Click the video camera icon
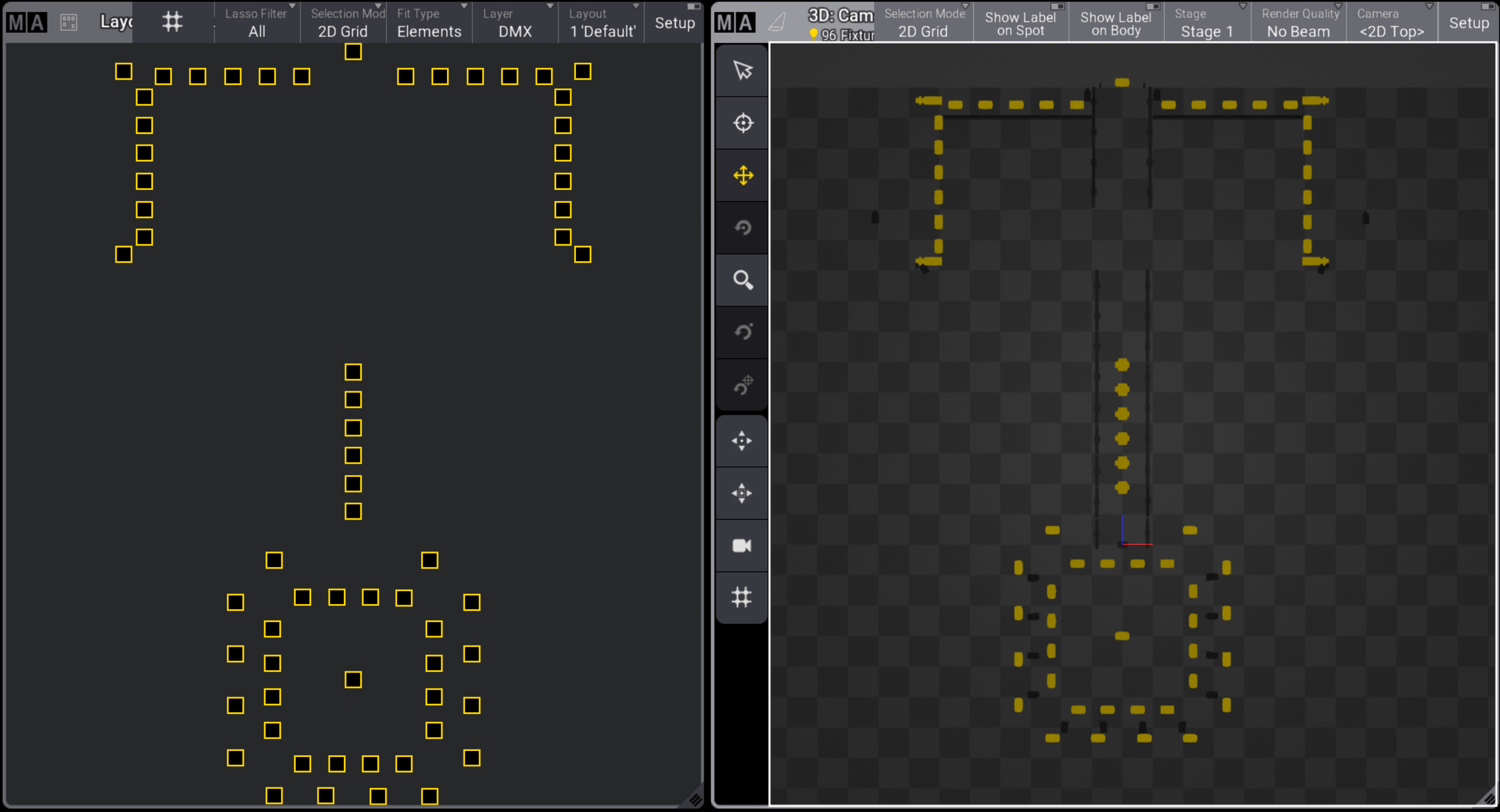The width and height of the screenshot is (1500, 812). tap(742, 545)
